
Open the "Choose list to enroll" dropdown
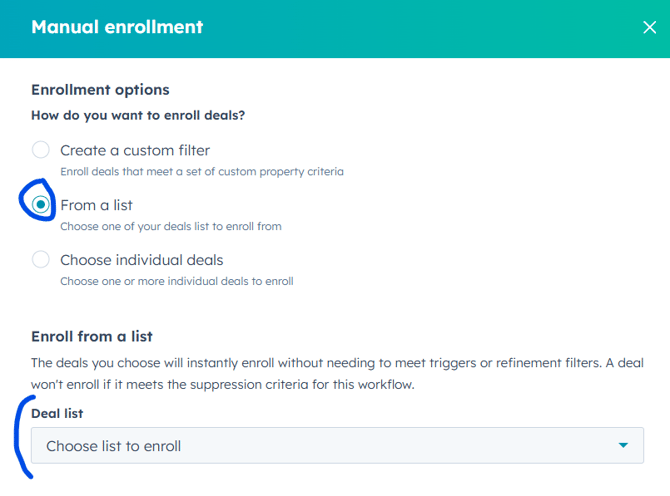337,446
